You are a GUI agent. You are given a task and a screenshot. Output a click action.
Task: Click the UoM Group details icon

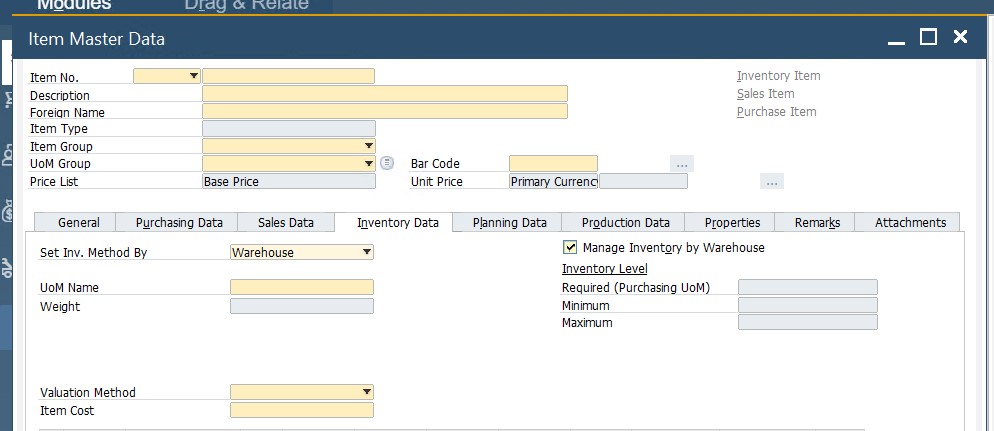388,163
